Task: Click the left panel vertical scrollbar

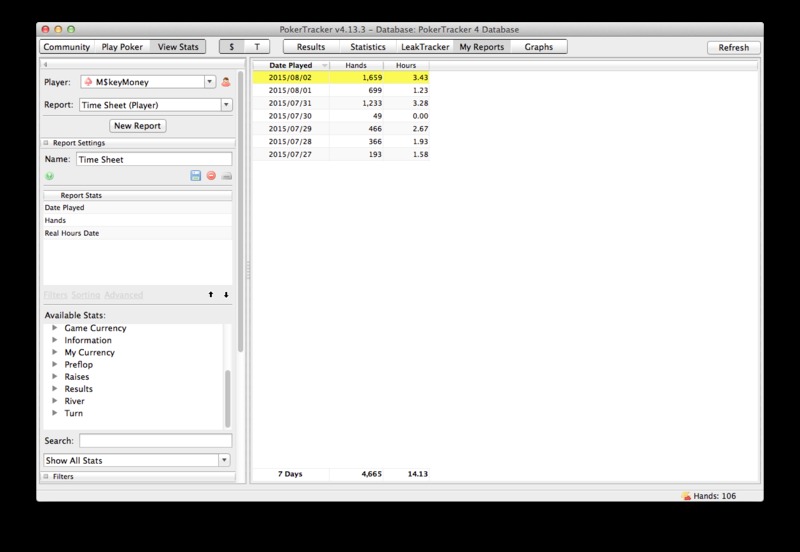Action: click(x=240, y=212)
